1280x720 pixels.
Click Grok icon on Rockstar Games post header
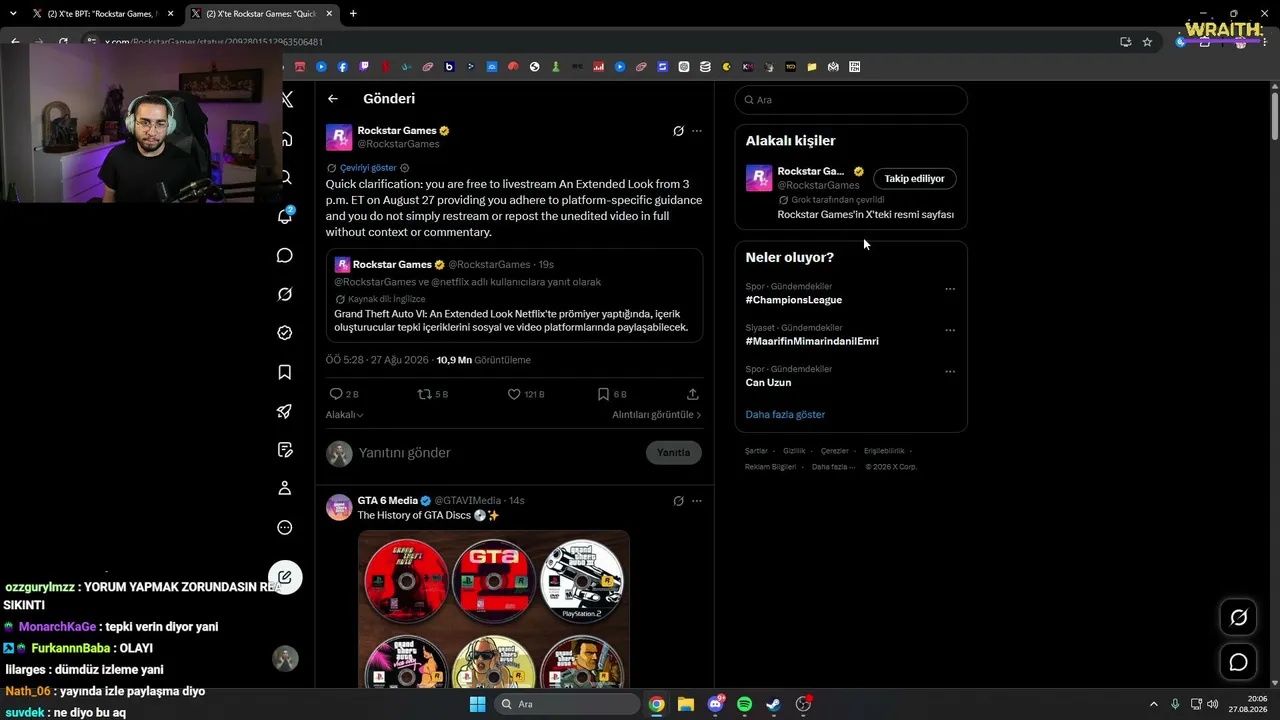point(678,131)
